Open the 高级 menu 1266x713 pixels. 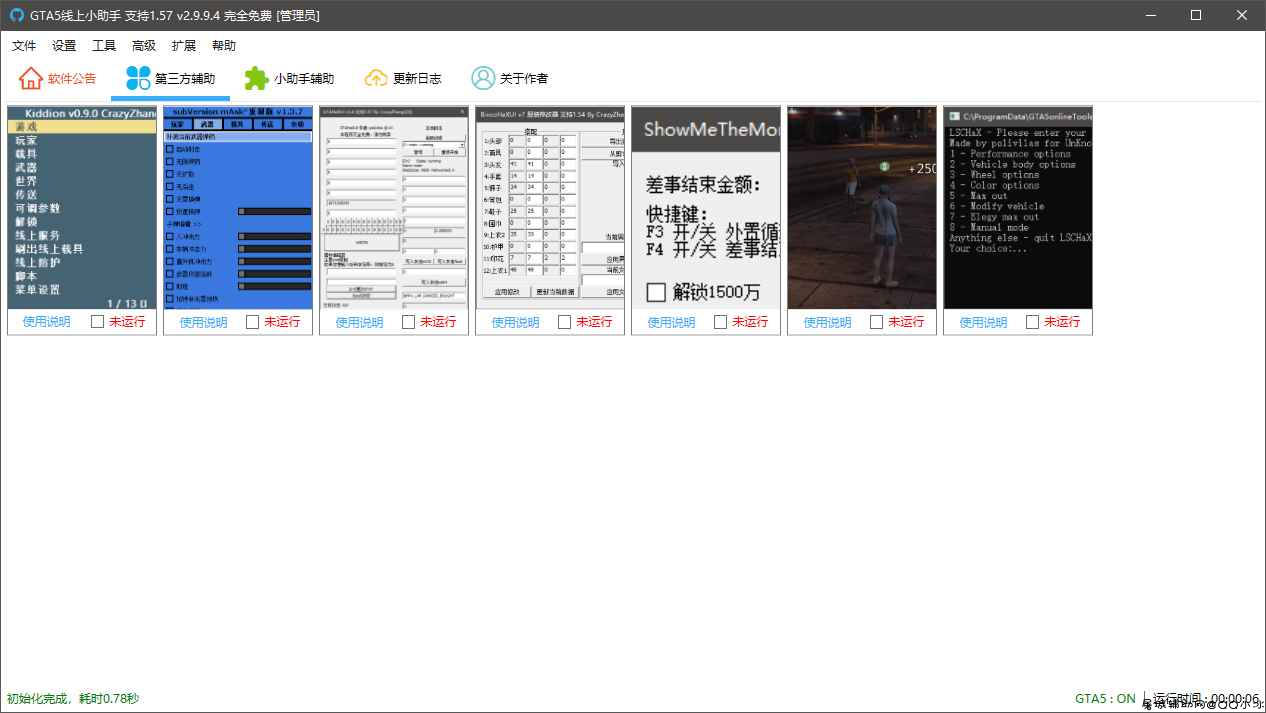coord(144,46)
